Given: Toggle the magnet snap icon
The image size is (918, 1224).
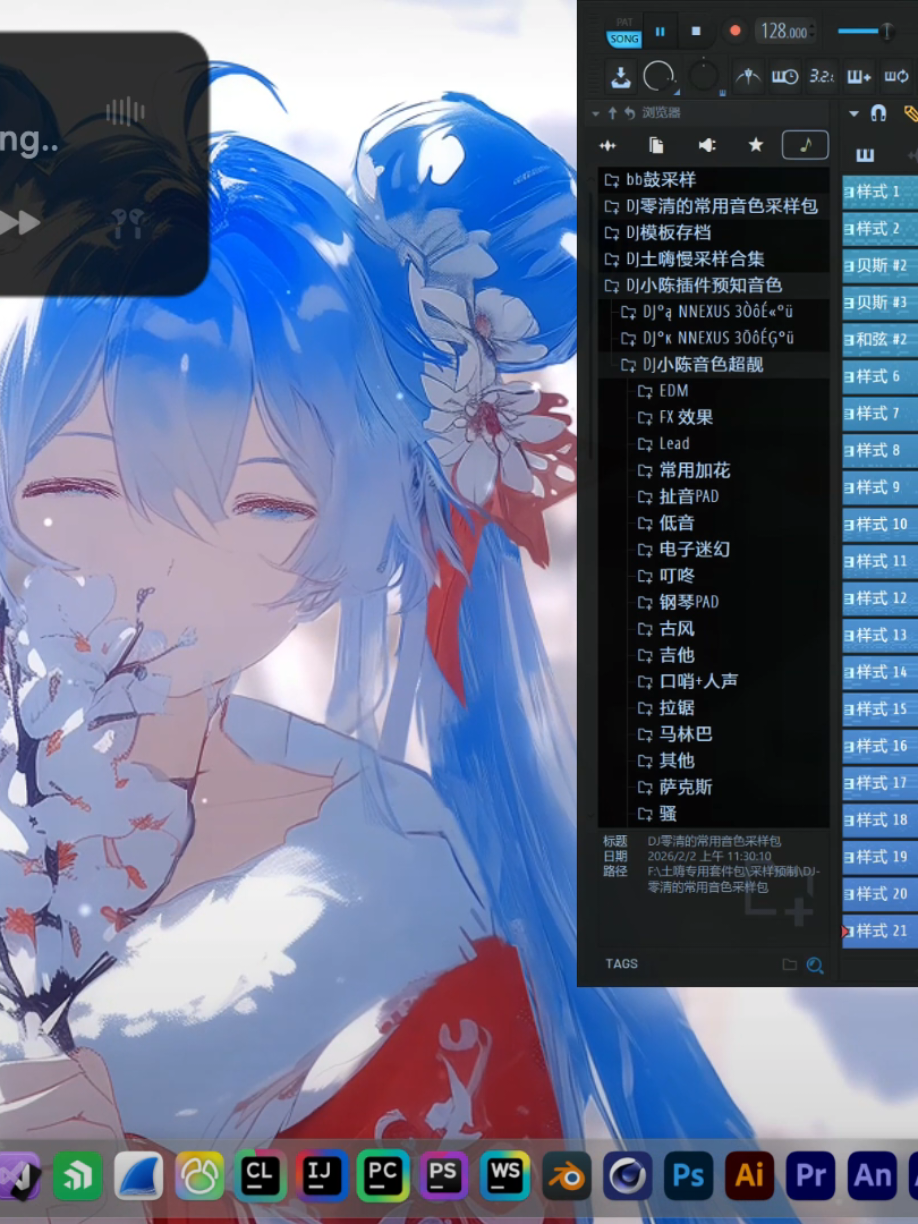Looking at the screenshot, I should [x=879, y=114].
